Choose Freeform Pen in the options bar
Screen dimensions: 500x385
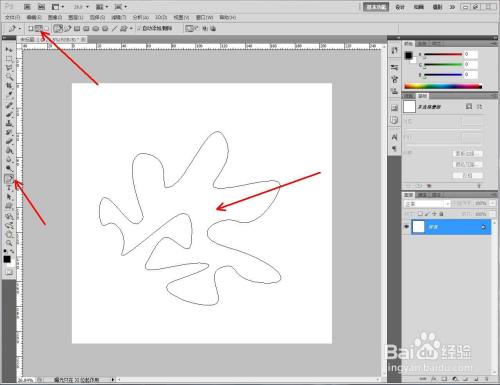point(68,29)
